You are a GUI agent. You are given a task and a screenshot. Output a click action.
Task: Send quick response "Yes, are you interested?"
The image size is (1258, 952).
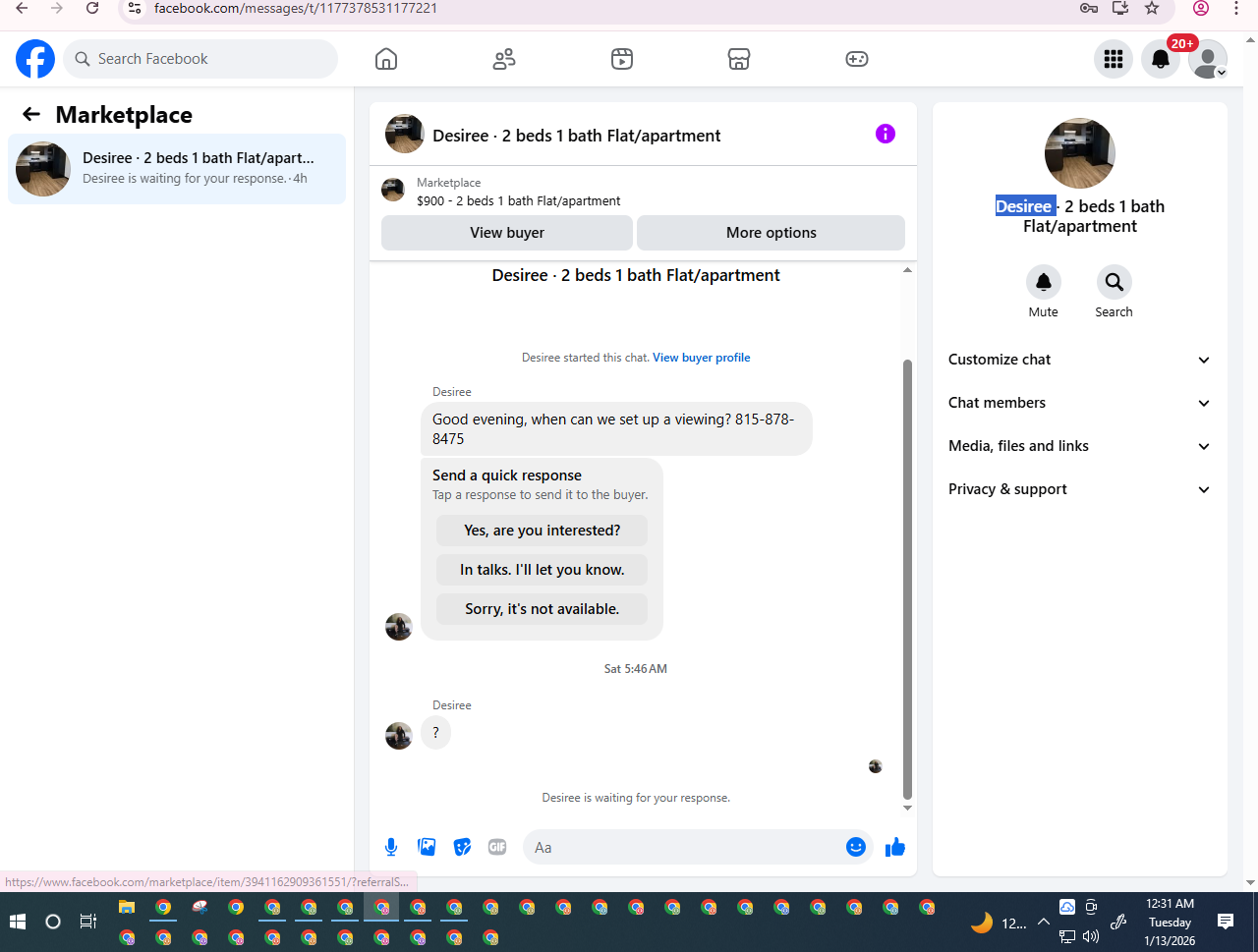pyautogui.click(x=543, y=531)
